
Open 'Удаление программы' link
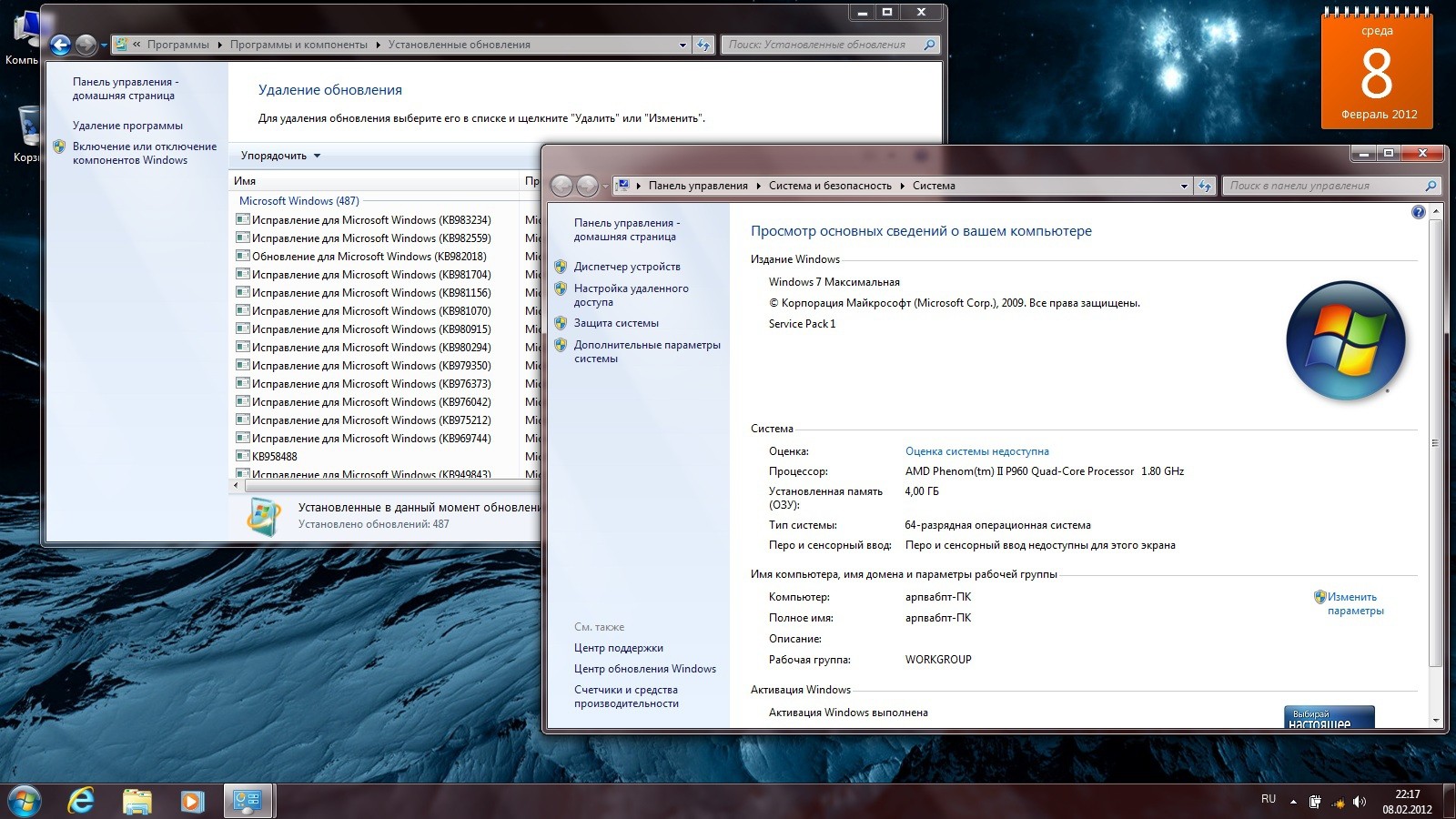tap(127, 126)
